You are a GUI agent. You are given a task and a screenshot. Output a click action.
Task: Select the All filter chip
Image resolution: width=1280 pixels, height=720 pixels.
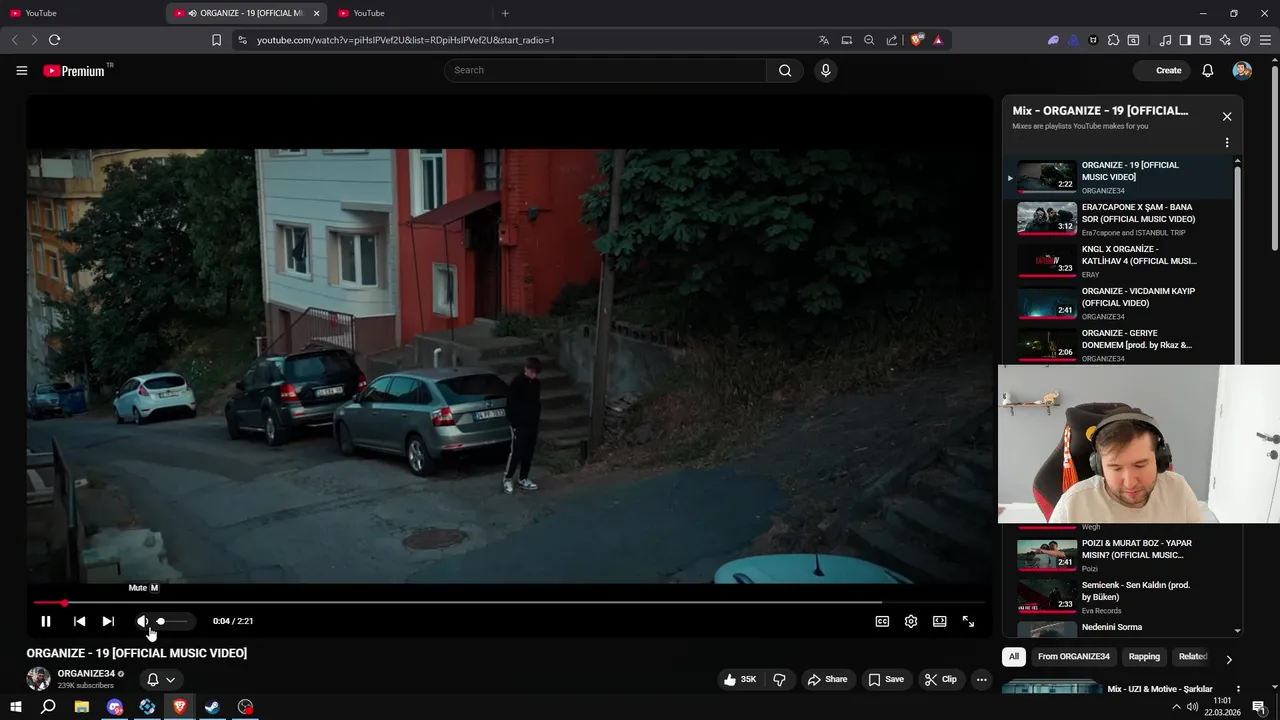tap(1014, 657)
